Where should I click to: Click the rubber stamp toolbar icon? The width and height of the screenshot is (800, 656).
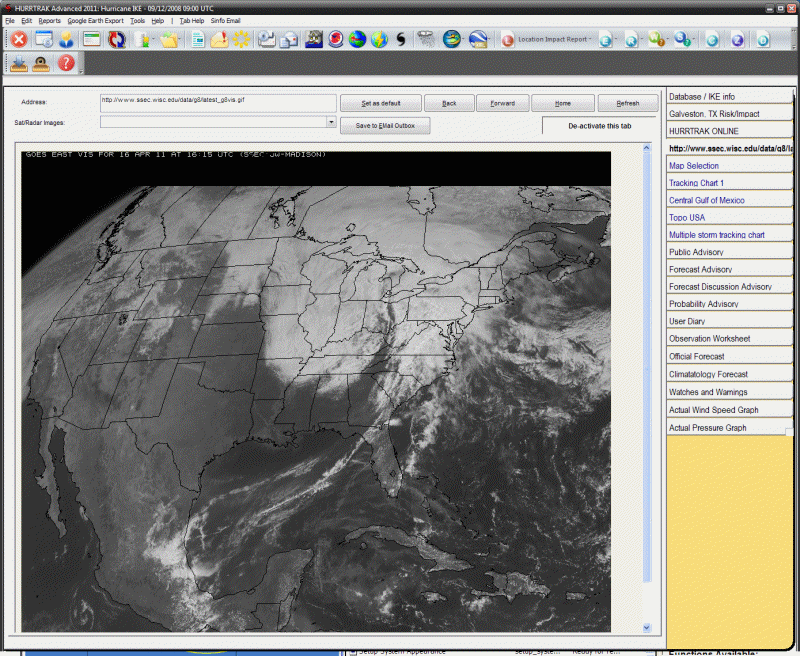(x=42, y=64)
